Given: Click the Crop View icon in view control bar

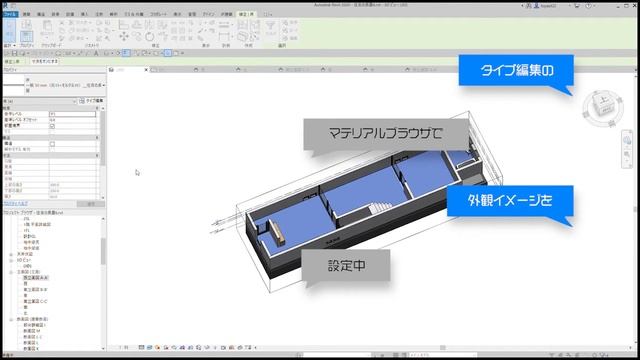Looking at the screenshot, I should [182, 348].
